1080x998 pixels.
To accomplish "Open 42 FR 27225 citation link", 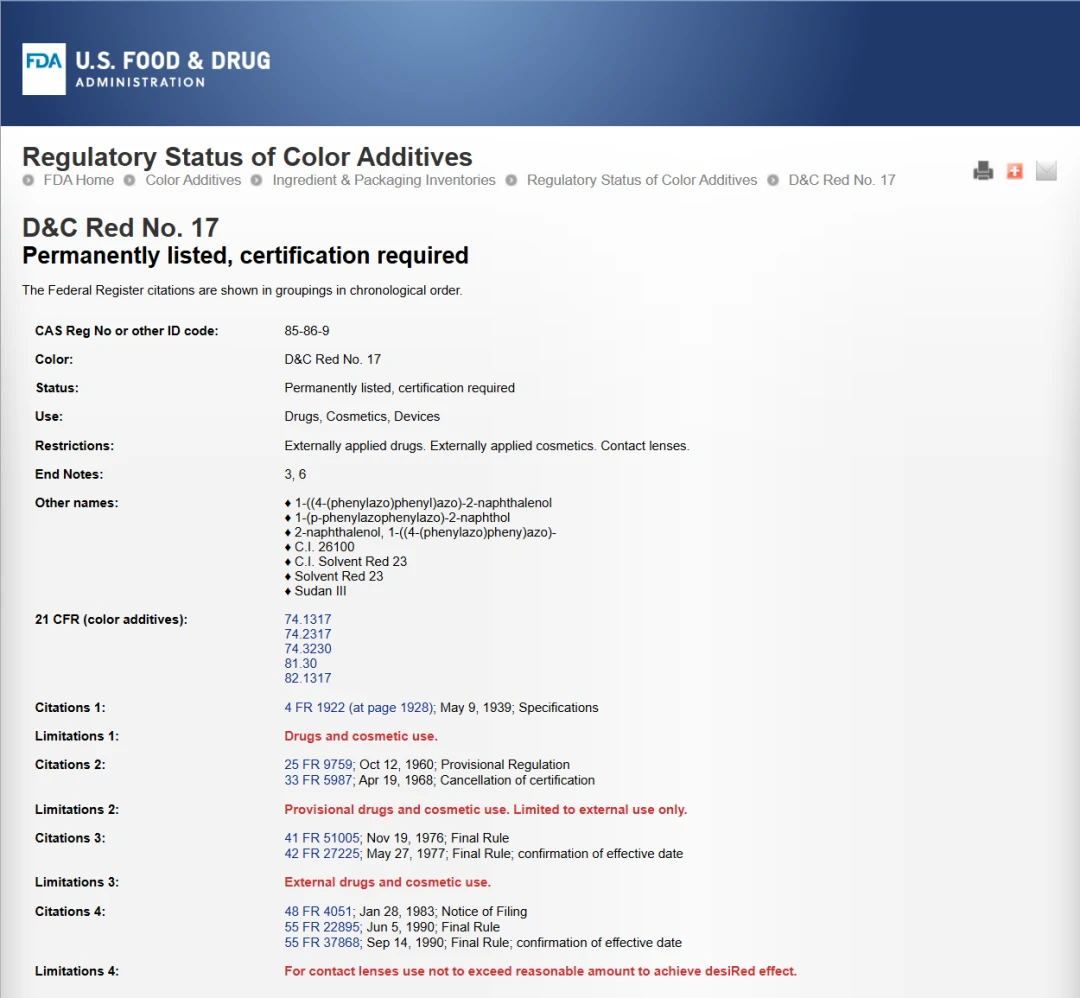I will coord(322,853).
